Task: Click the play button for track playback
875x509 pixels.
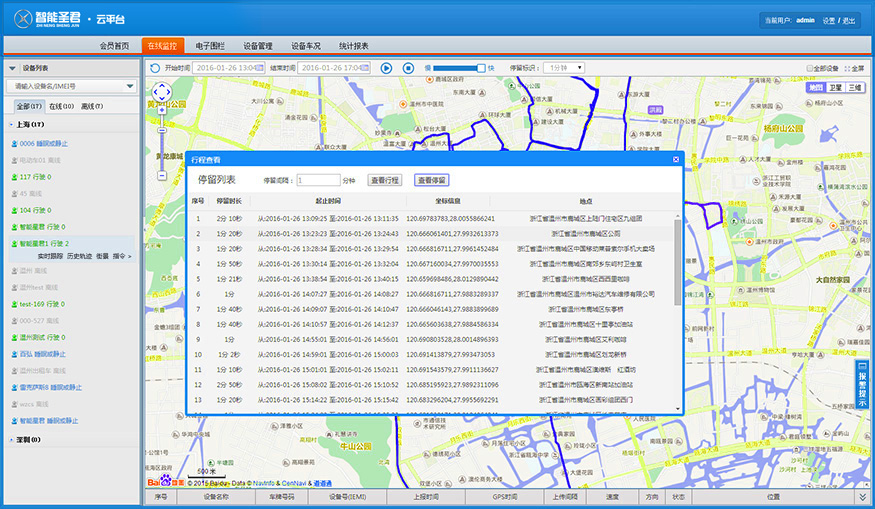Action: pos(386,68)
